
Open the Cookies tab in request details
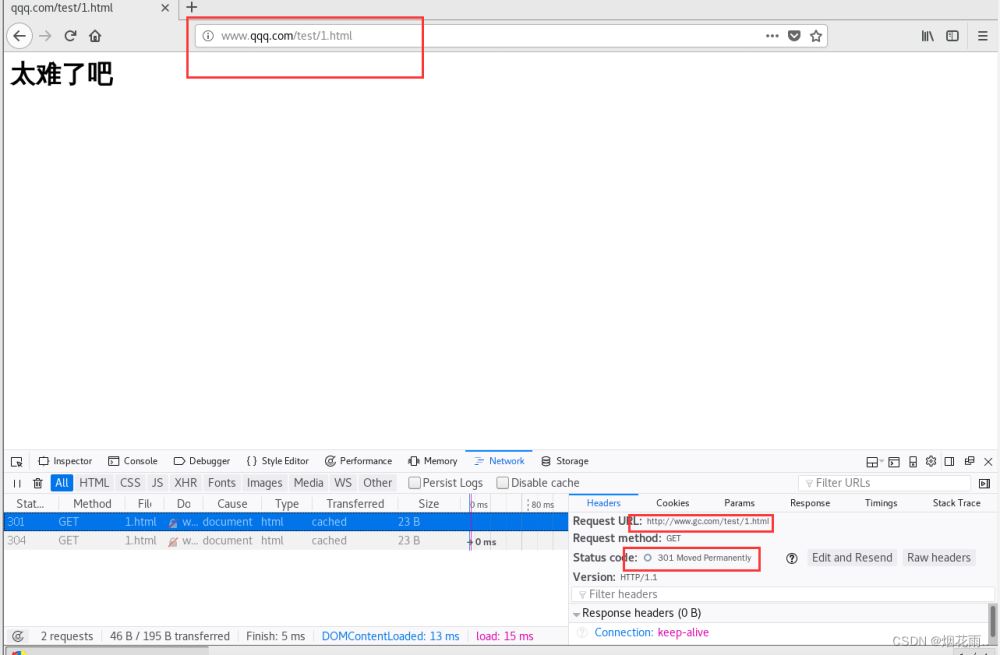coord(672,503)
